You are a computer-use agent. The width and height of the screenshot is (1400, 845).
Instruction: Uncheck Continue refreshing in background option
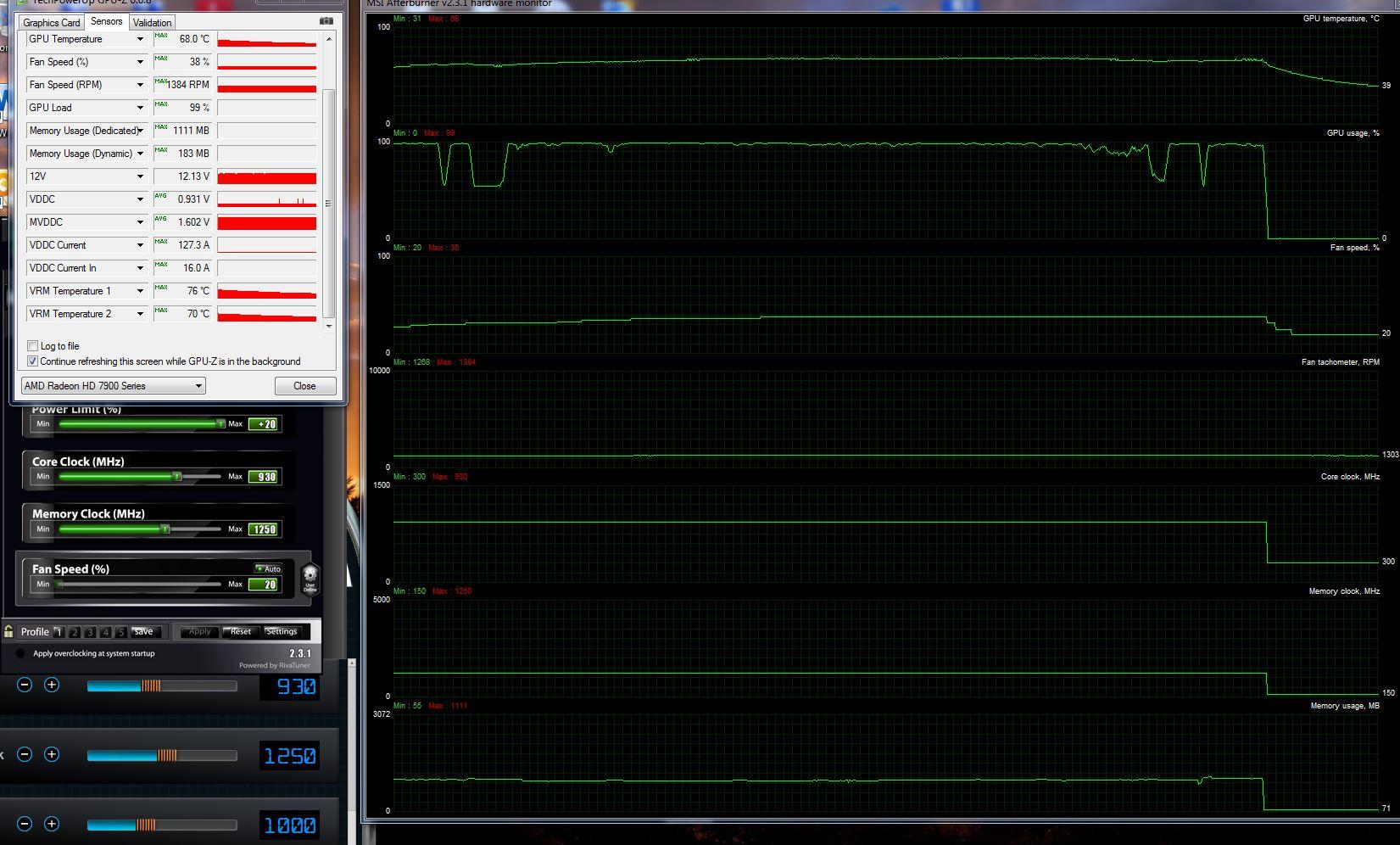tap(32, 361)
